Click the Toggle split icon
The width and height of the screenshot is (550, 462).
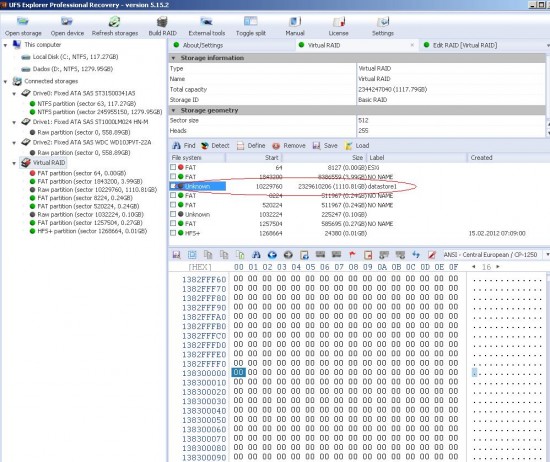pos(250,22)
